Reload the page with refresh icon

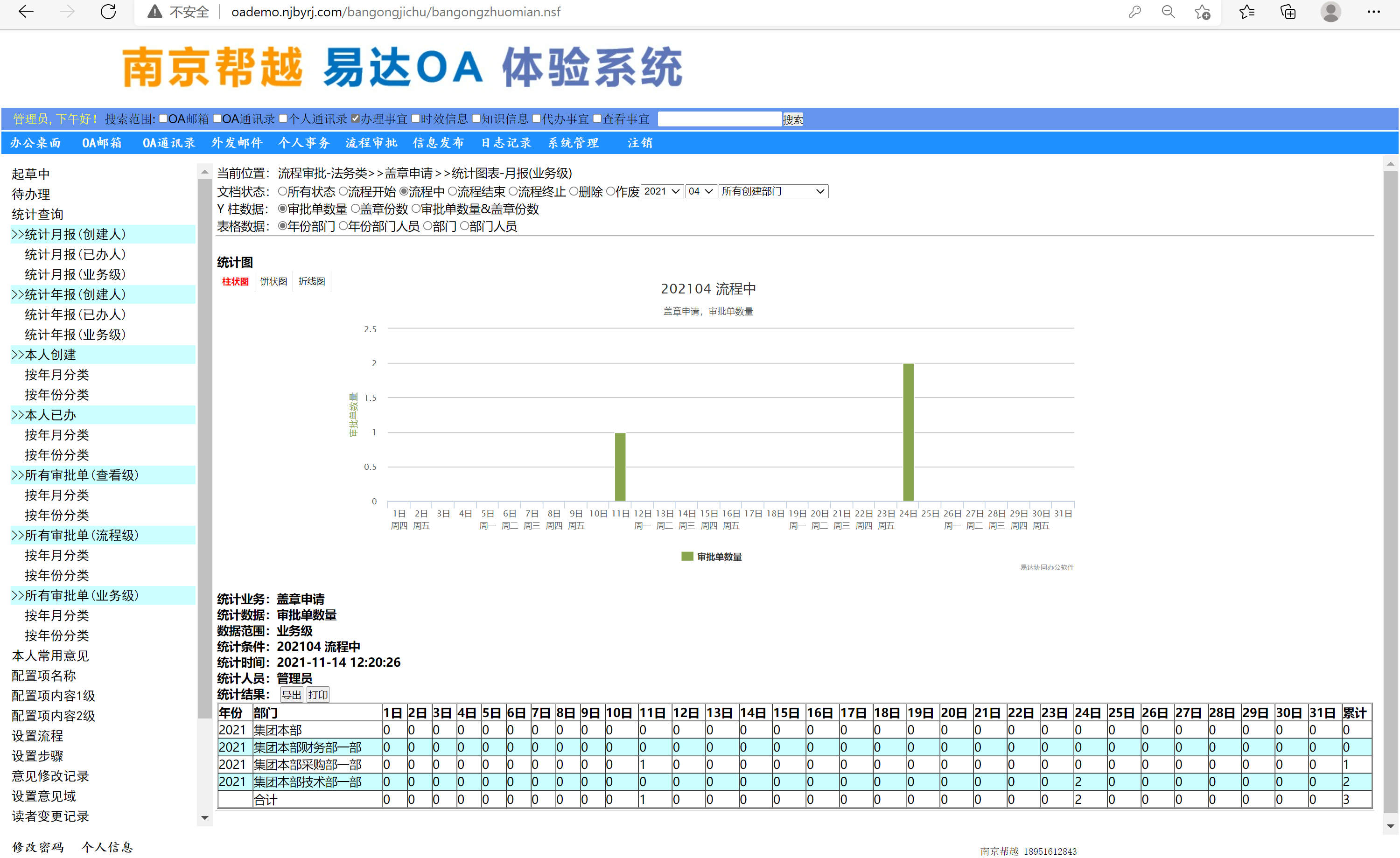(108, 12)
